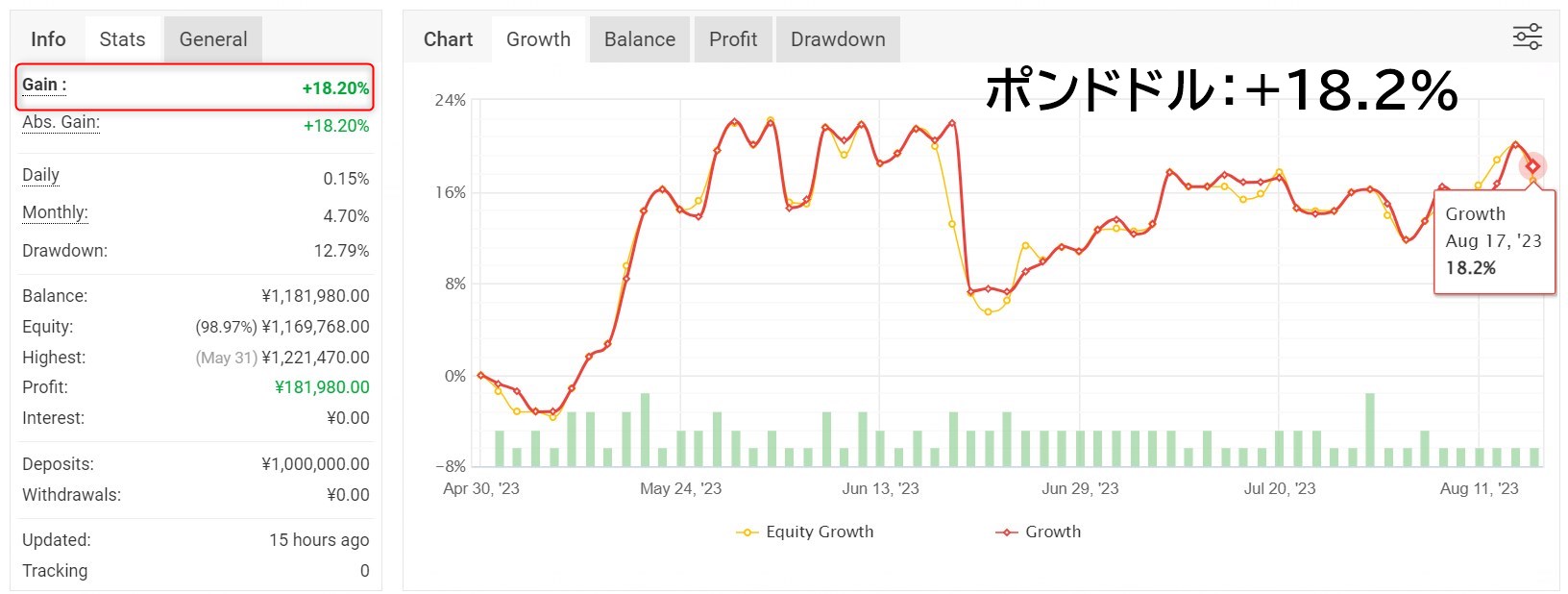Open the chart settings sliders icon
Screen dimensions: 1568x594
coord(1527,37)
